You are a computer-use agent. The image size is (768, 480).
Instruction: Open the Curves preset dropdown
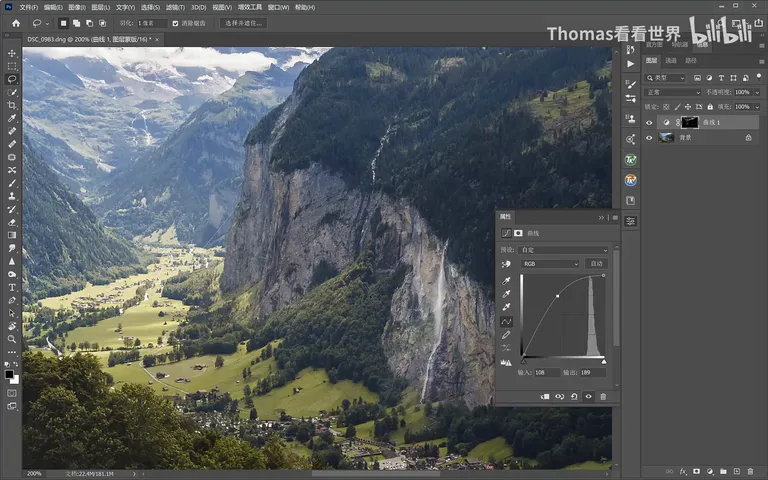pos(565,250)
